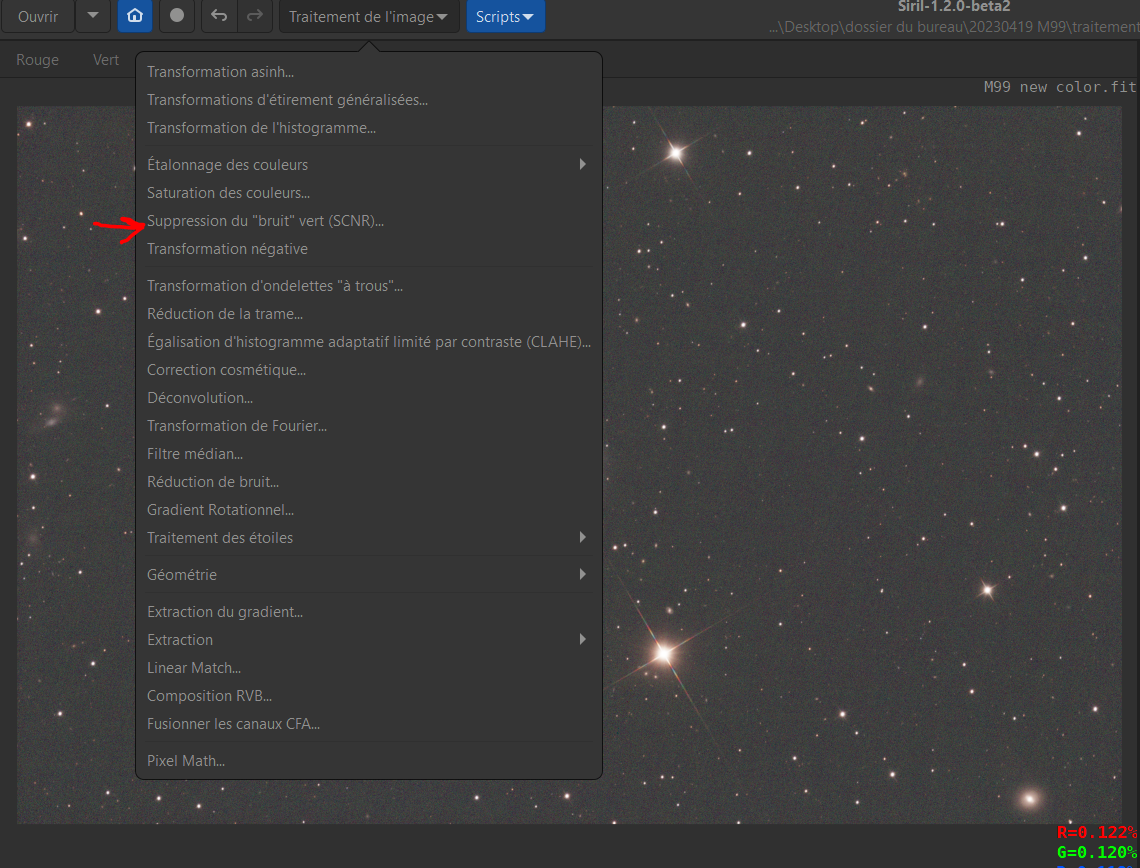Click the round livestack record icon
Image resolution: width=1140 pixels, height=868 pixels.
pyautogui.click(x=177, y=16)
